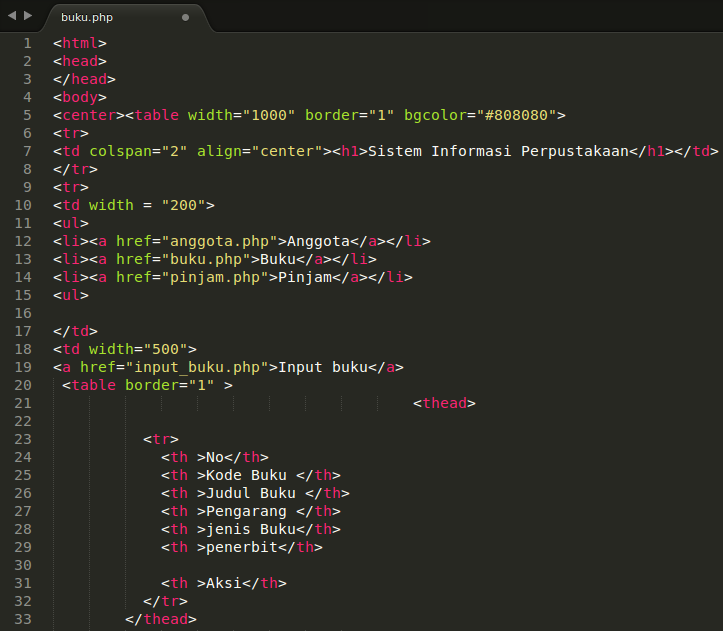This screenshot has width=723, height=631.
Task: Click the previous tab left arrow
Action: (12, 16)
